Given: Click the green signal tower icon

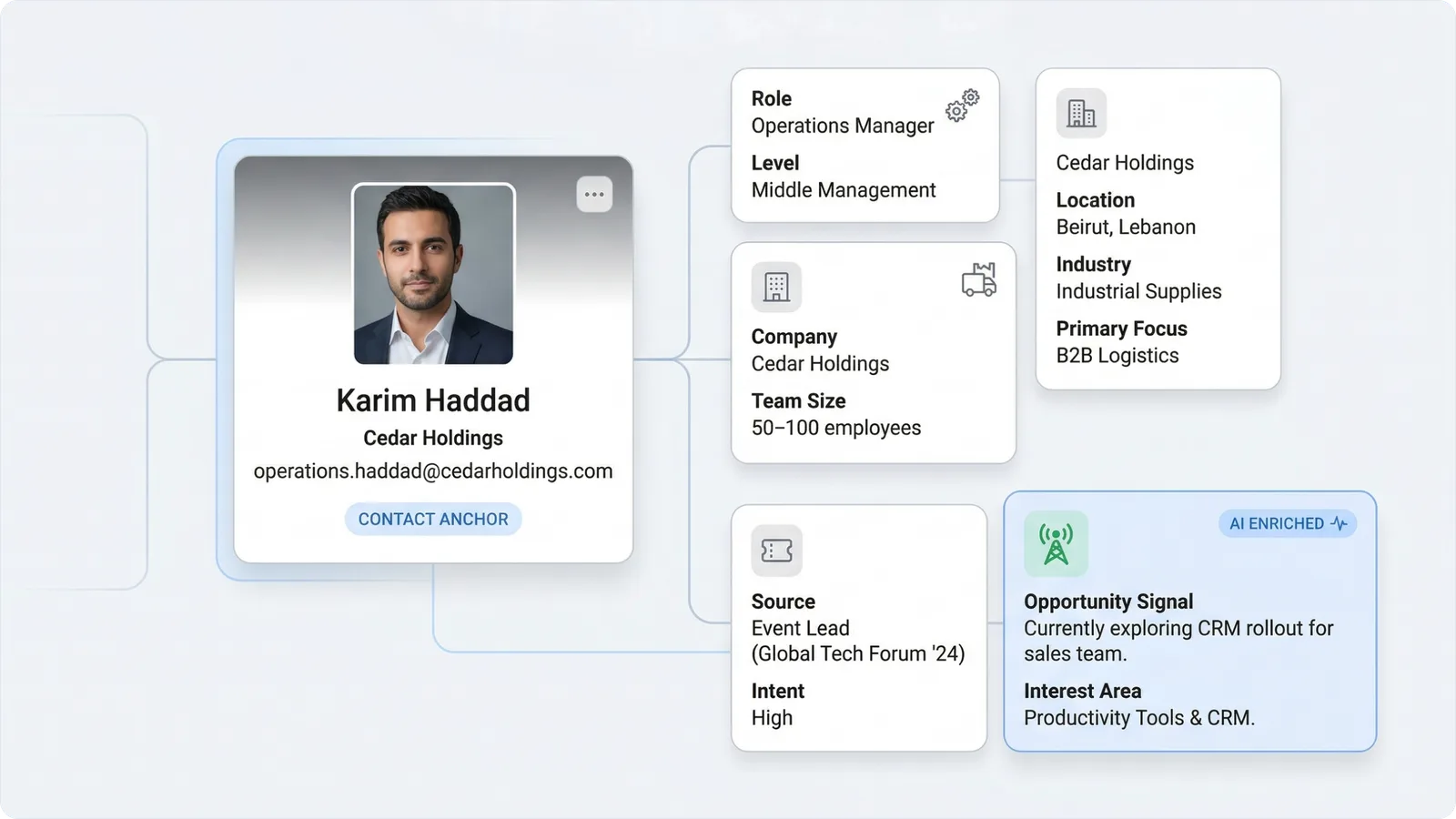Looking at the screenshot, I should (x=1056, y=543).
